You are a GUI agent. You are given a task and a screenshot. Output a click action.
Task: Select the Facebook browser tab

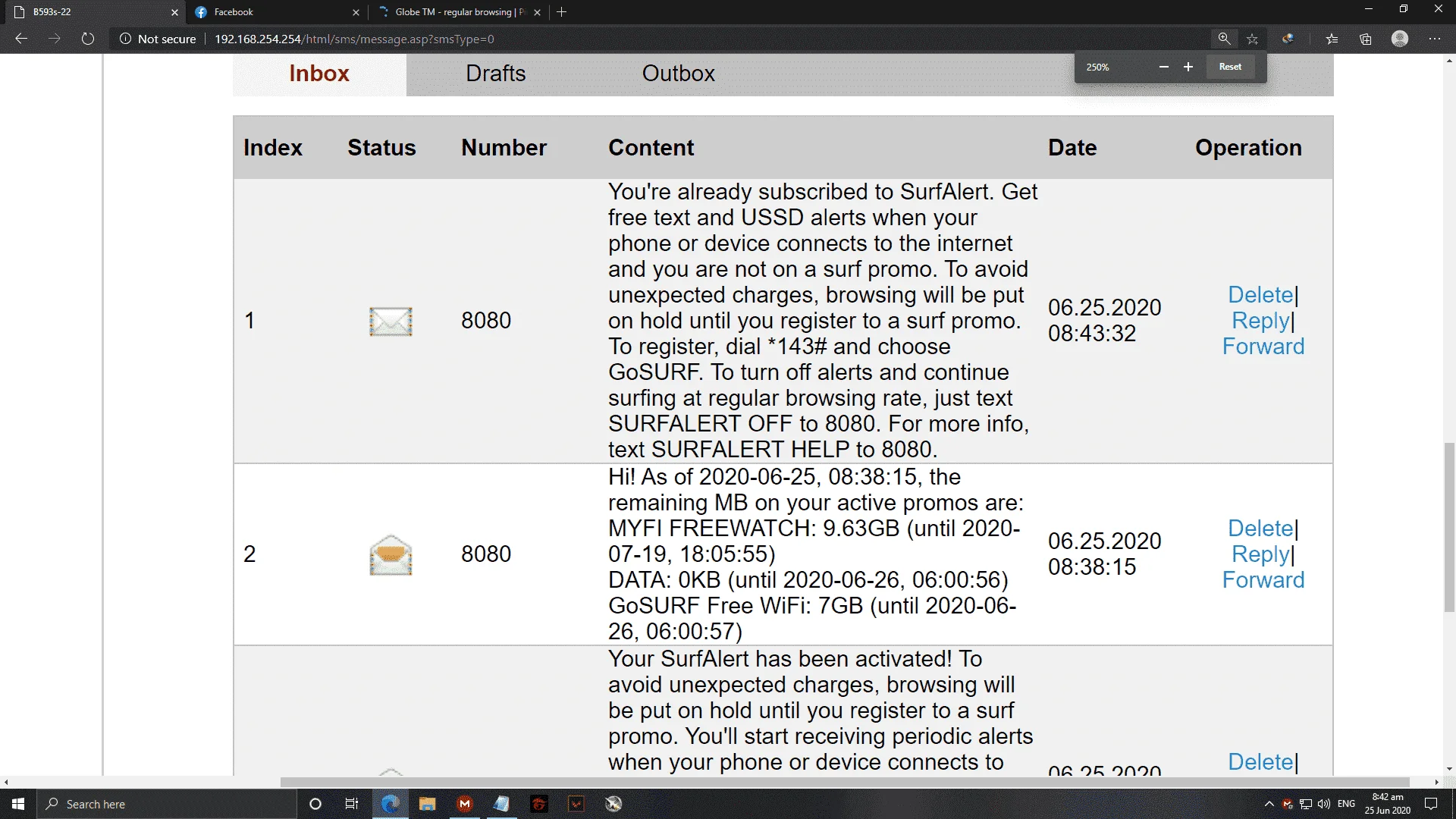tap(277, 12)
